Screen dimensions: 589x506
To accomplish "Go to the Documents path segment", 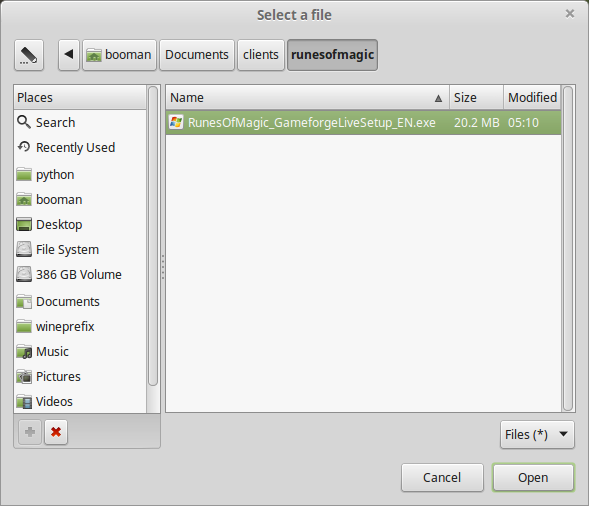I will [x=197, y=55].
